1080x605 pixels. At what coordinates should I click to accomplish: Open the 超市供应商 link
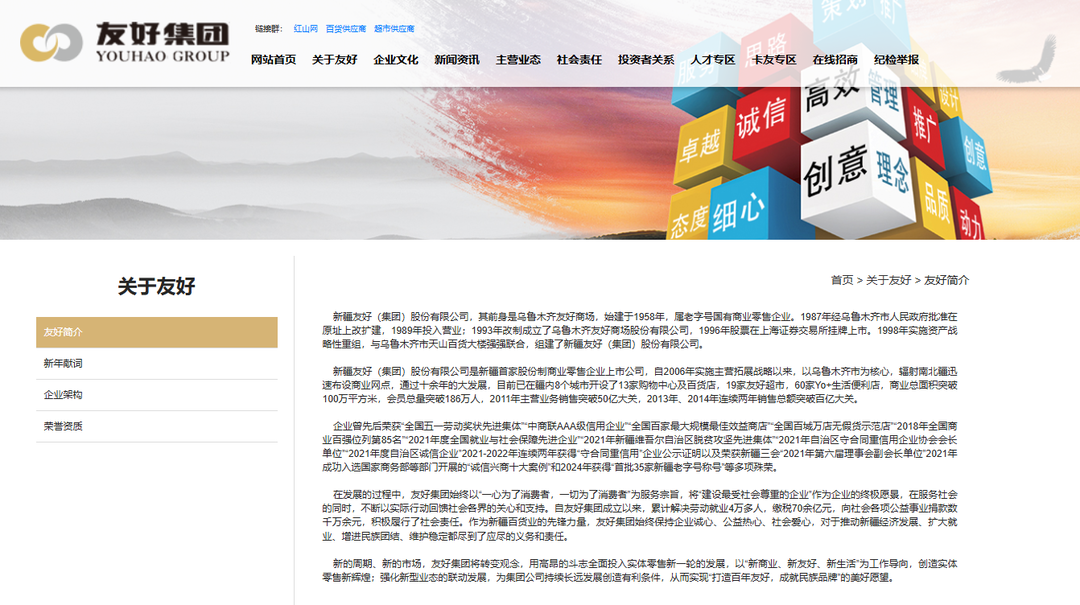[394, 29]
